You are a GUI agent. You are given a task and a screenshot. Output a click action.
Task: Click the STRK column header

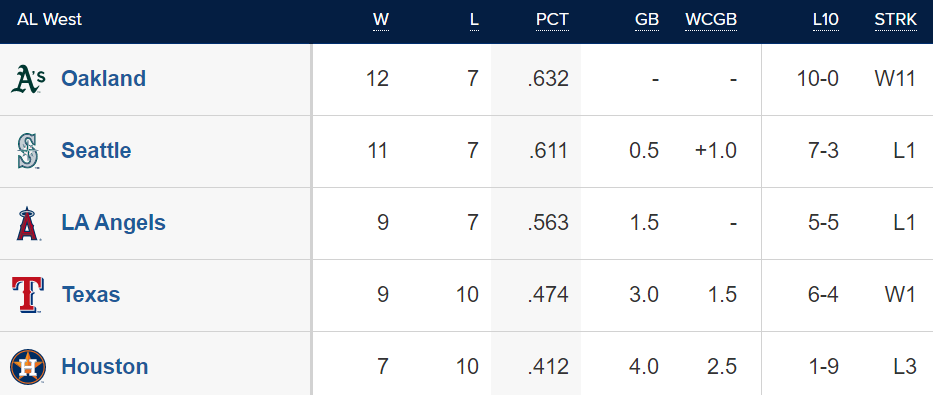point(896,20)
